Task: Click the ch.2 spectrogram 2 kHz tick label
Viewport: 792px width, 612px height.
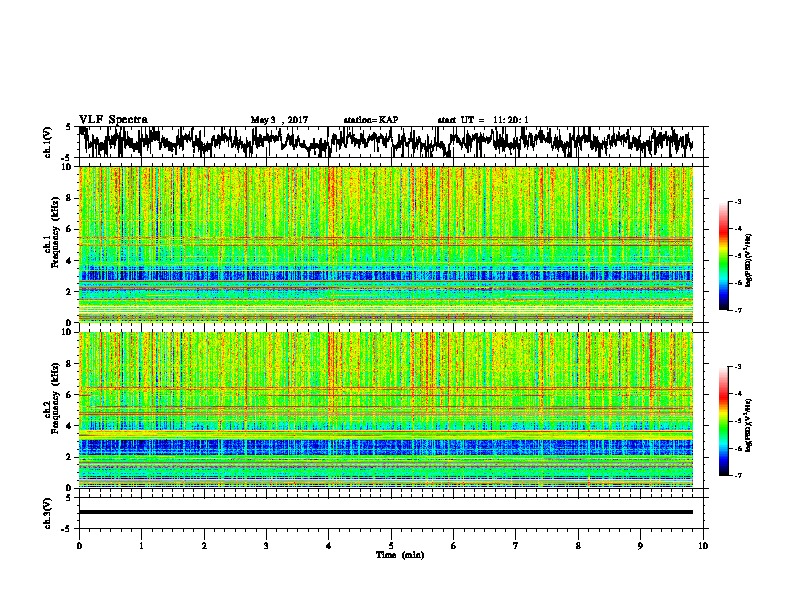Action: (x=70, y=457)
